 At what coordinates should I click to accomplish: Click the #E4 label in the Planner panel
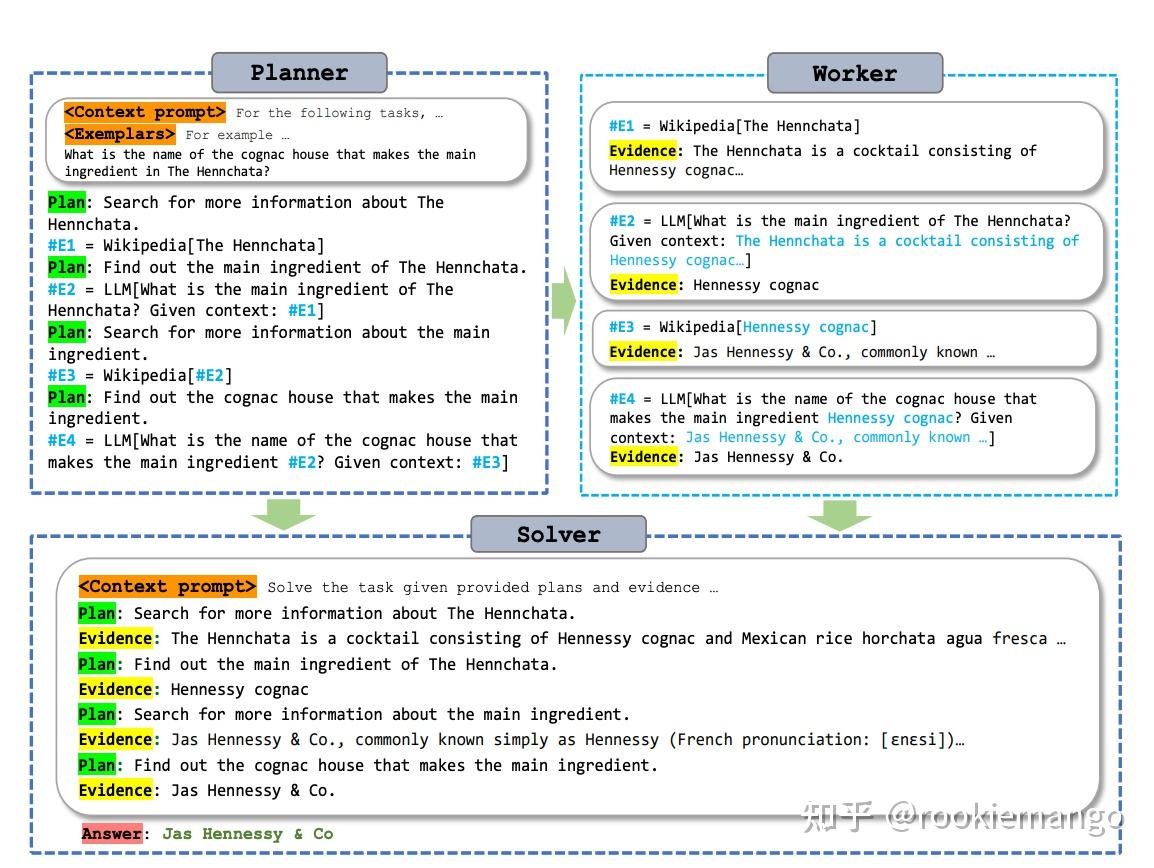point(61,440)
